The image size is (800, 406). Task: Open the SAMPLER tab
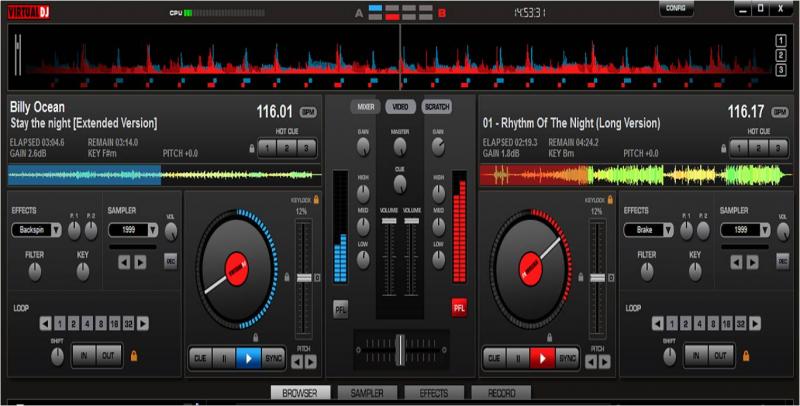[367, 393]
